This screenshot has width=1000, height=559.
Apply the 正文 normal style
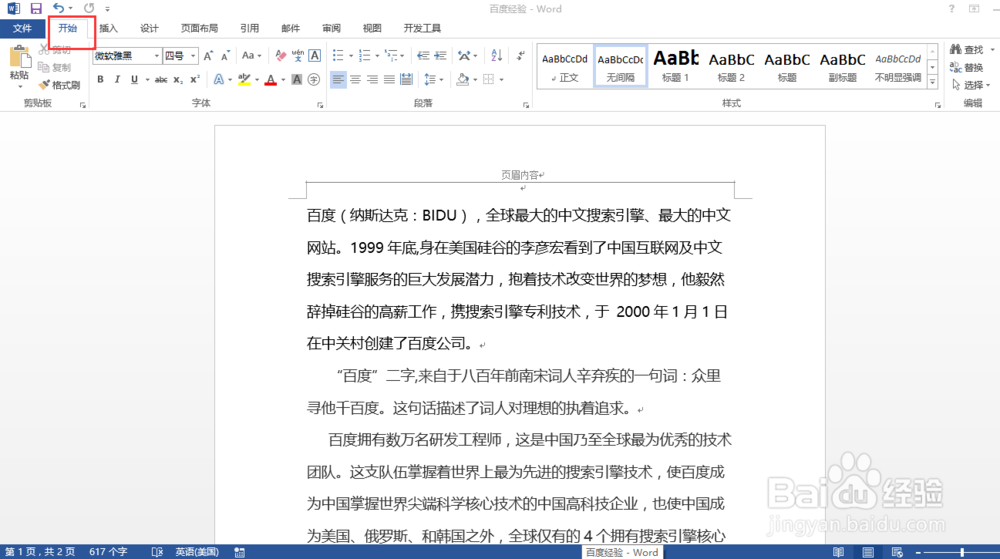coord(564,66)
